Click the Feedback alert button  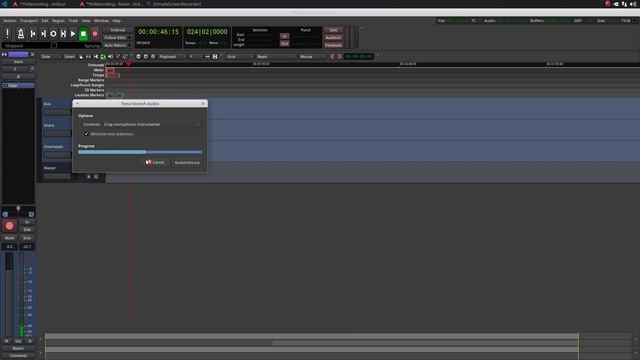click(x=333, y=45)
